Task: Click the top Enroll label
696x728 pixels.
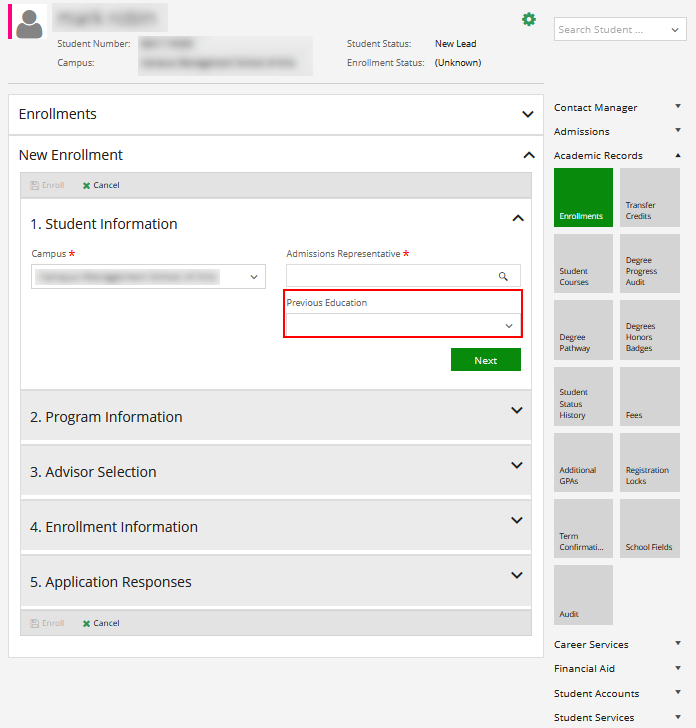Action: pos(53,185)
